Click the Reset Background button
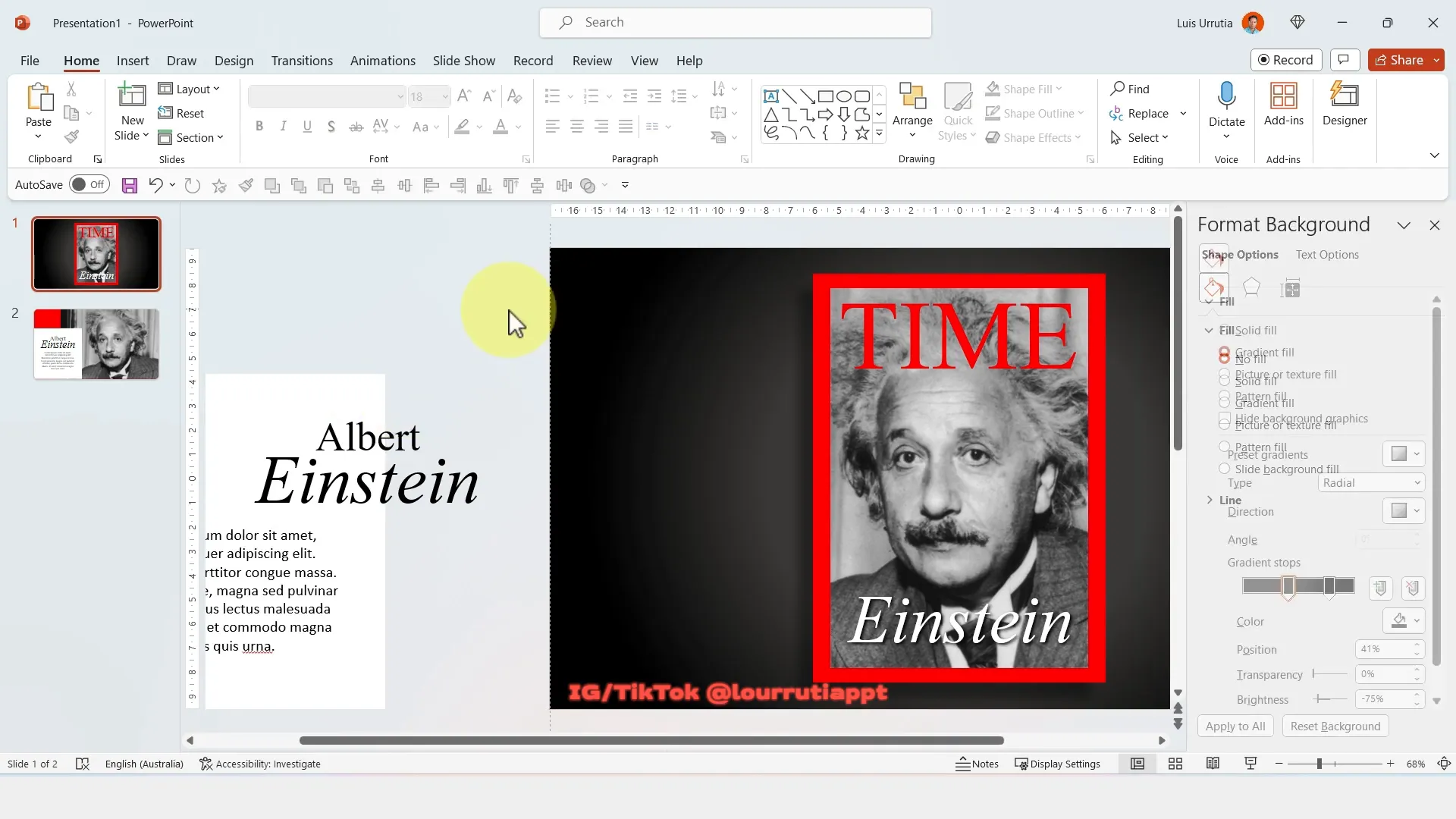 point(1335,726)
